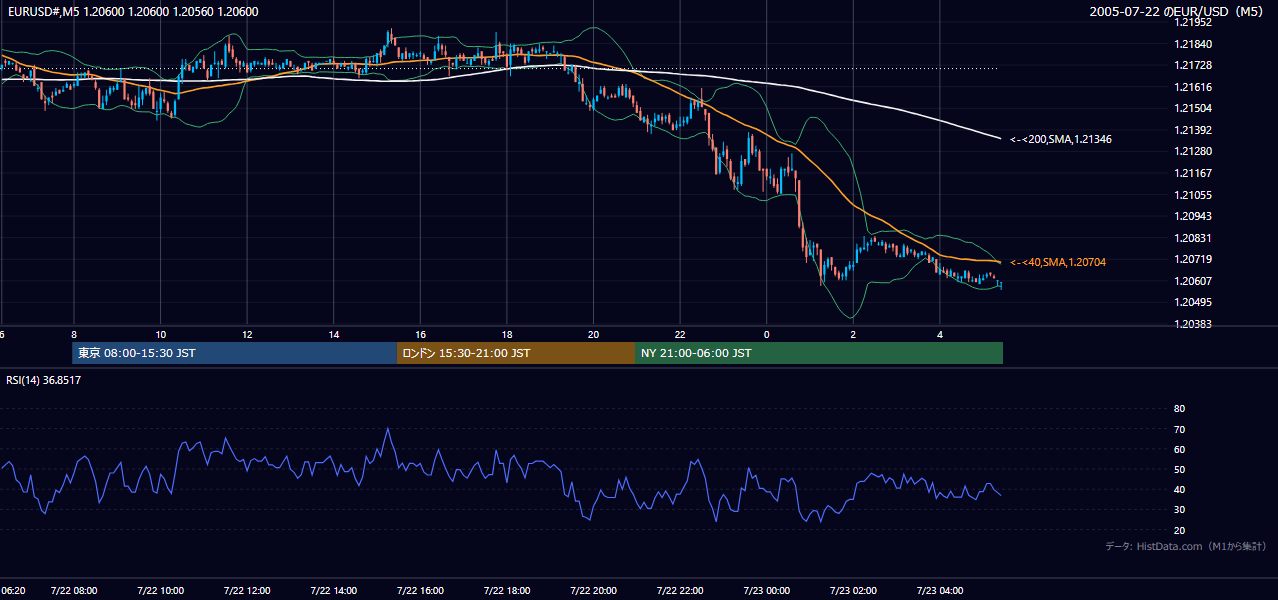
Task: Click the London 15:30-21:00 JST session bar
Action: click(516, 353)
